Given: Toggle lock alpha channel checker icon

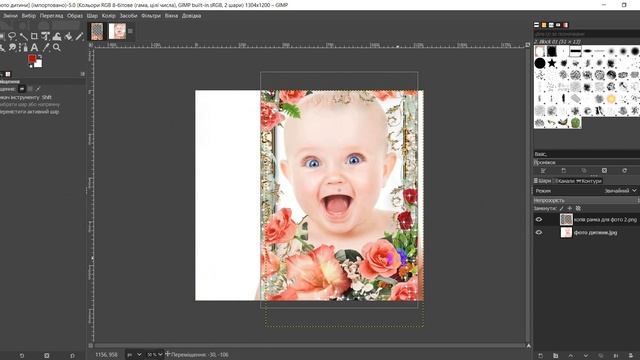Looking at the screenshot, I should pos(578,209).
